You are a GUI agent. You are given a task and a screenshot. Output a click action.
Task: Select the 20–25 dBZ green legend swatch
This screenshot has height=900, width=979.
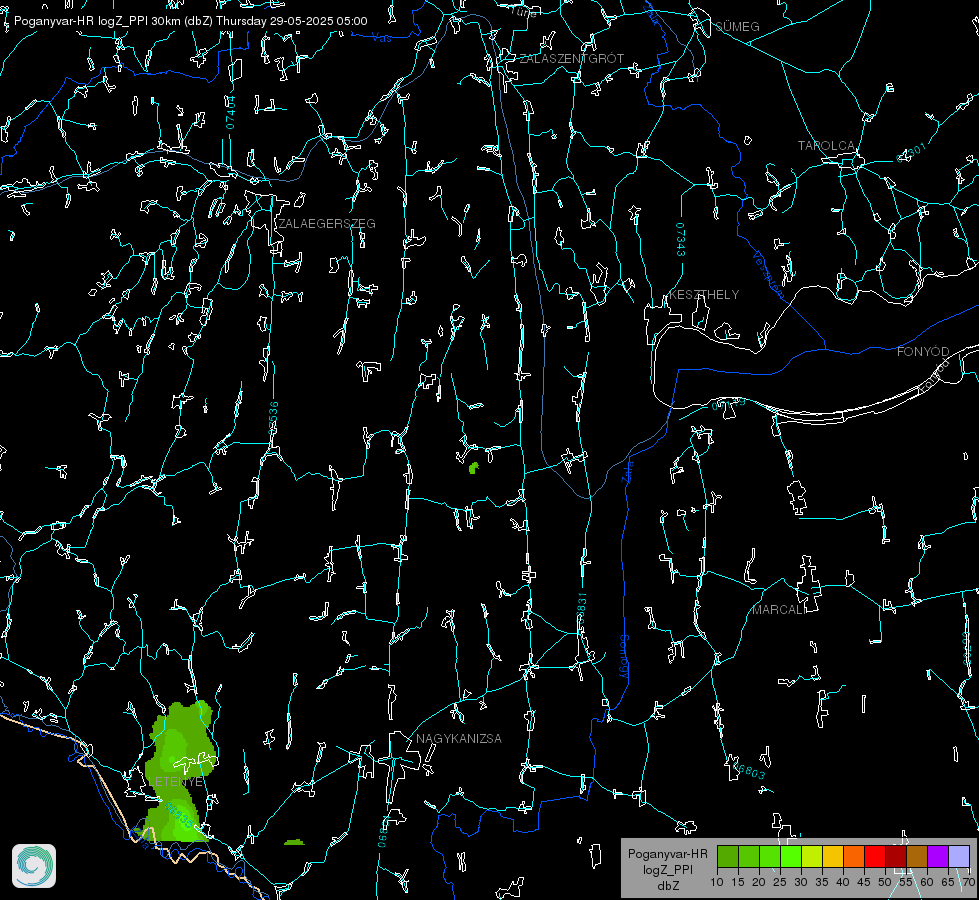click(770, 856)
